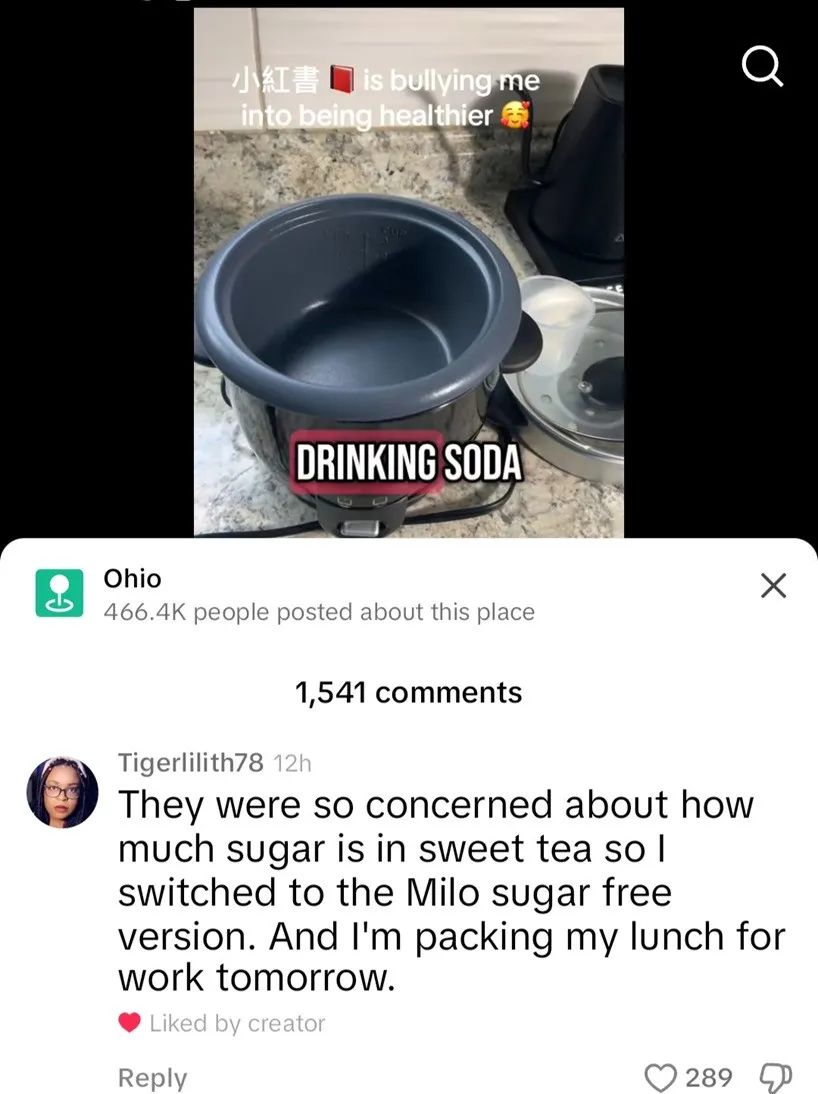Reply to Tigerlilith78's comment
The width and height of the screenshot is (818, 1094).
(x=152, y=1078)
